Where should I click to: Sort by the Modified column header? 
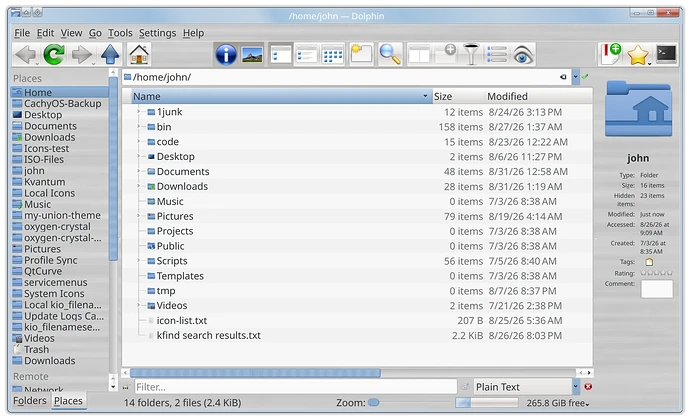539,96
